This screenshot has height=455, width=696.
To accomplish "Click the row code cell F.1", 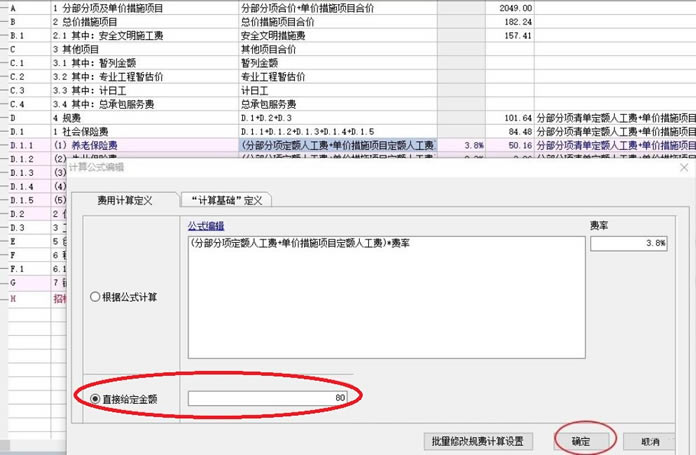I will pyautogui.click(x=29, y=269).
